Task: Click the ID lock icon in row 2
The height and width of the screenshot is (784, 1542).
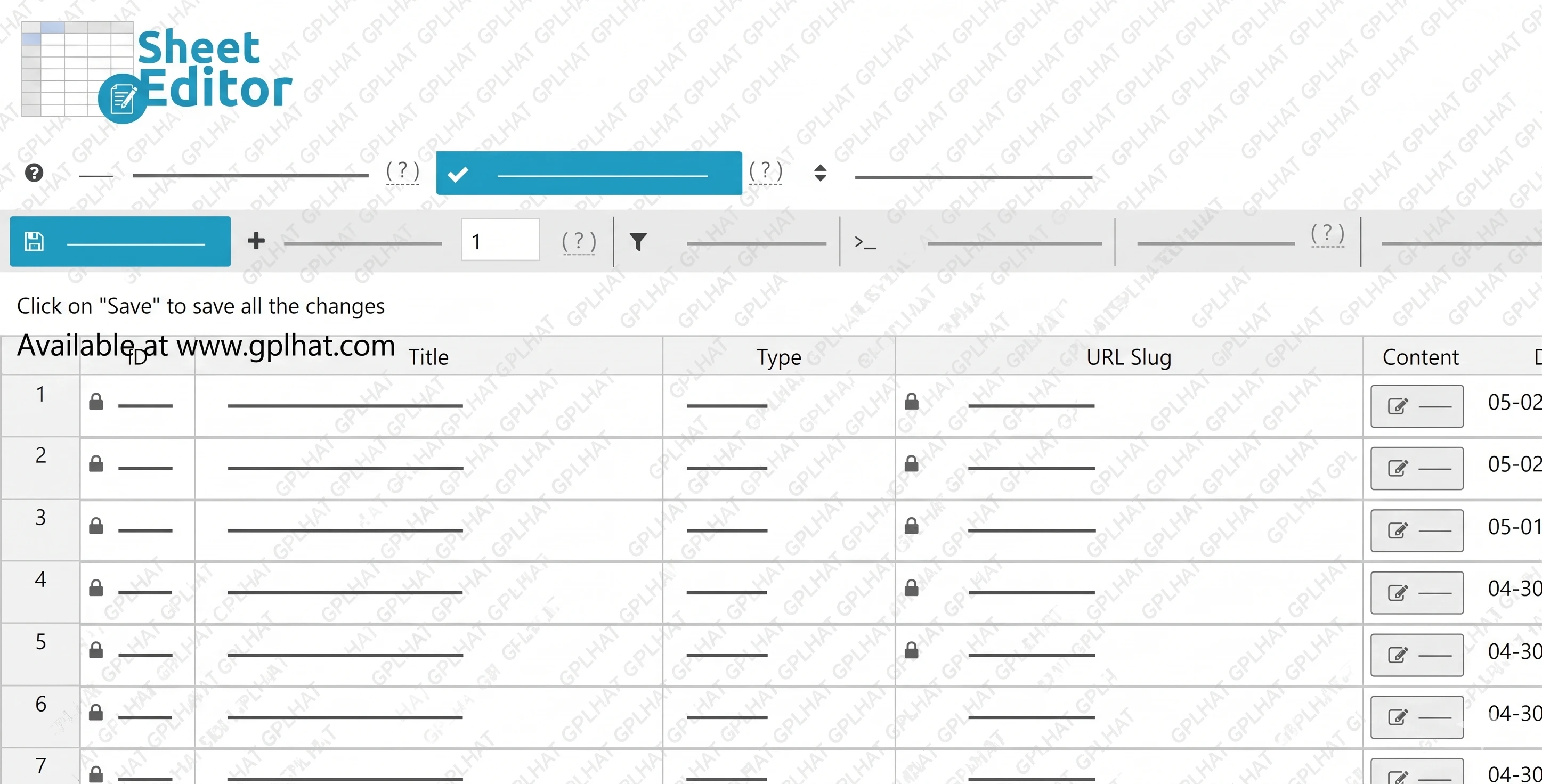Action: pos(96,464)
